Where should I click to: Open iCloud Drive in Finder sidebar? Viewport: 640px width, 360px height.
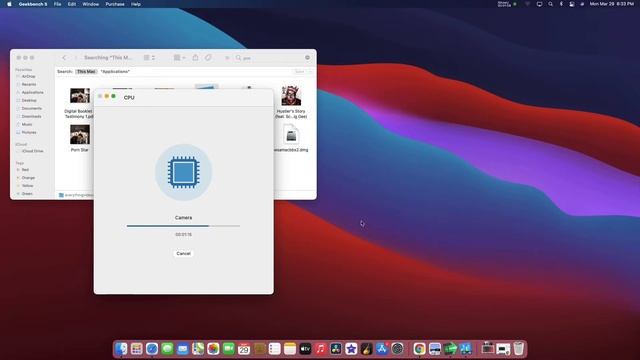click(x=33, y=151)
